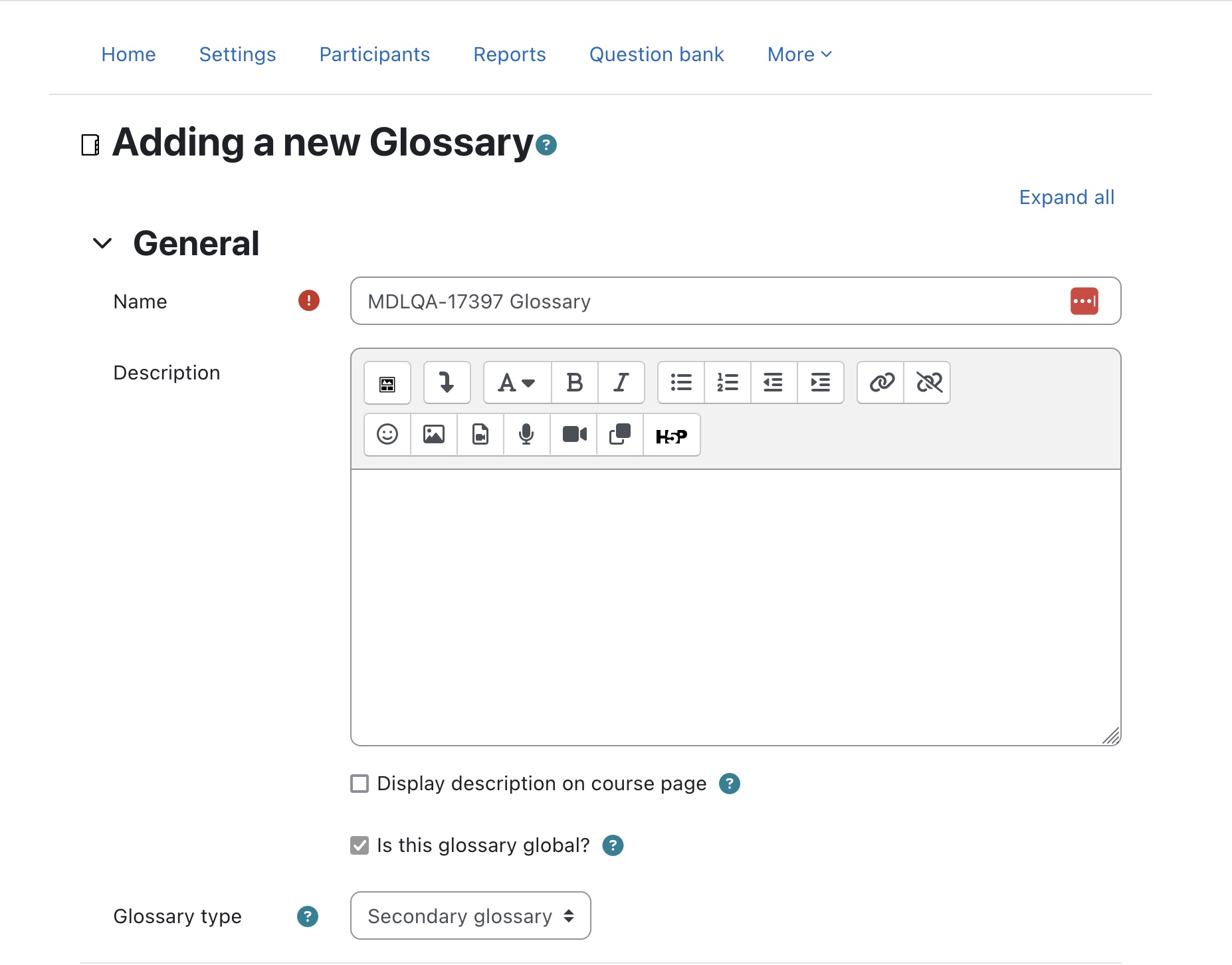Click the red required icon beside Name
This screenshot has width=1232, height=965.
[309, 300]
